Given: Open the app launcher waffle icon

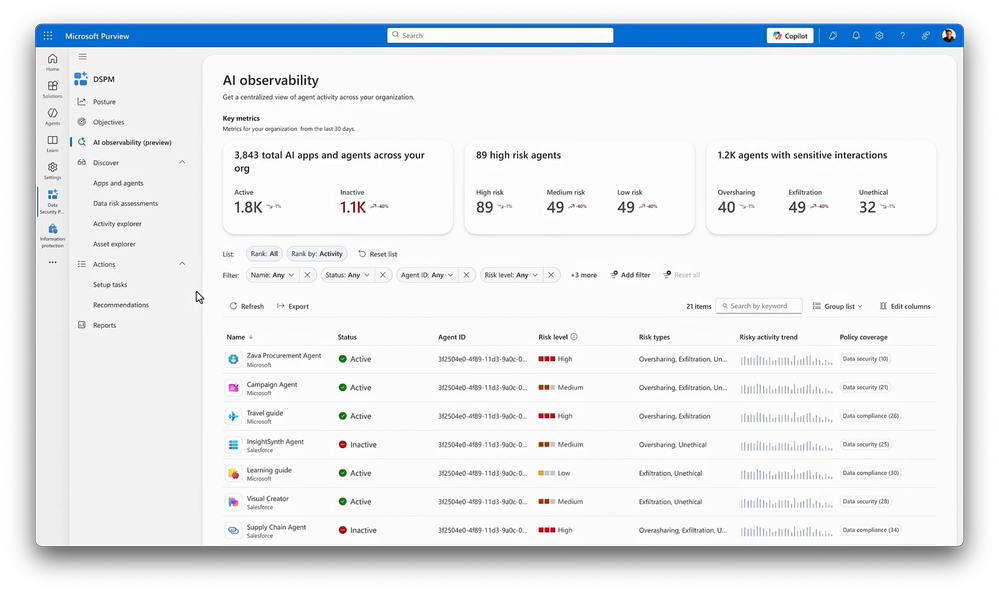Looking at the screenshot, I should [x=48, y=36].
